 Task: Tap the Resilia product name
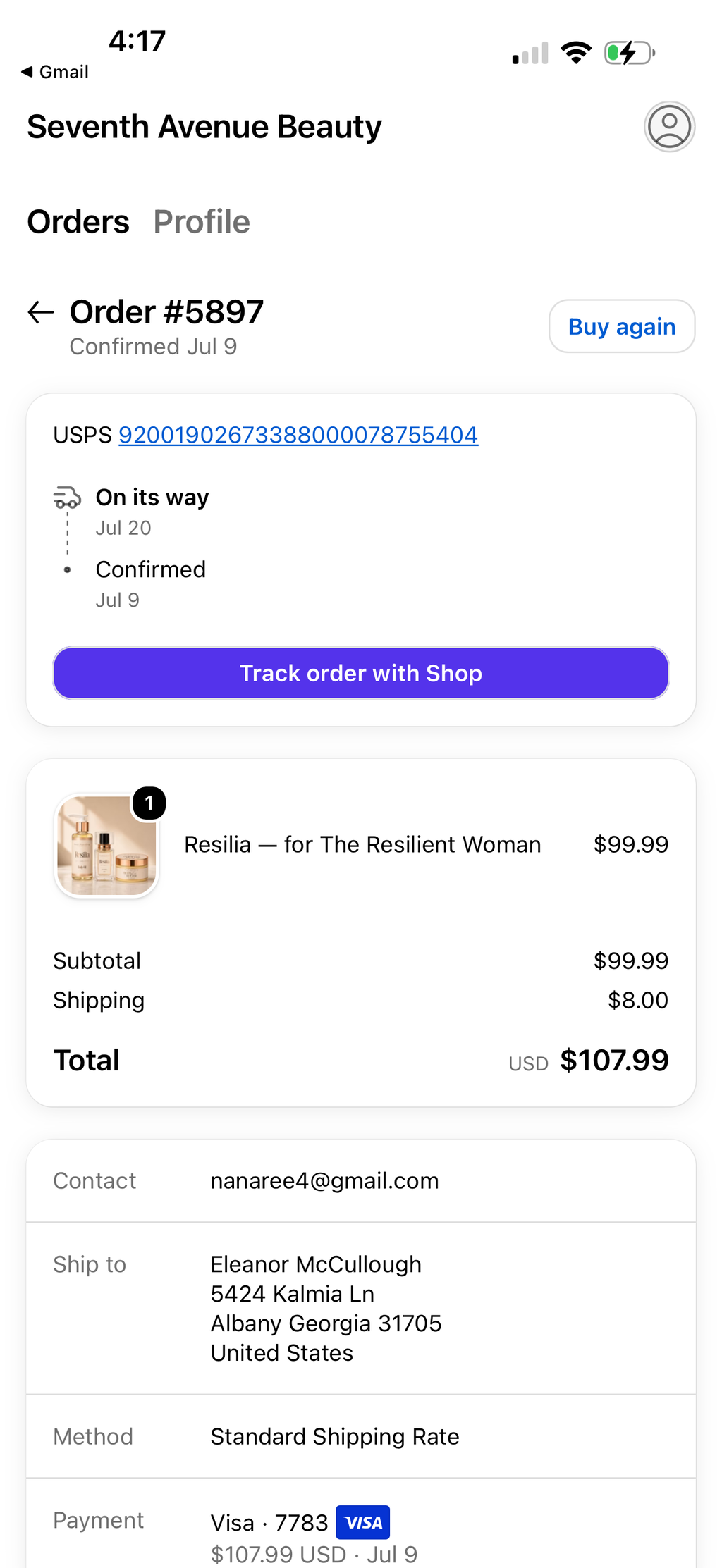(x=362, y=844)
